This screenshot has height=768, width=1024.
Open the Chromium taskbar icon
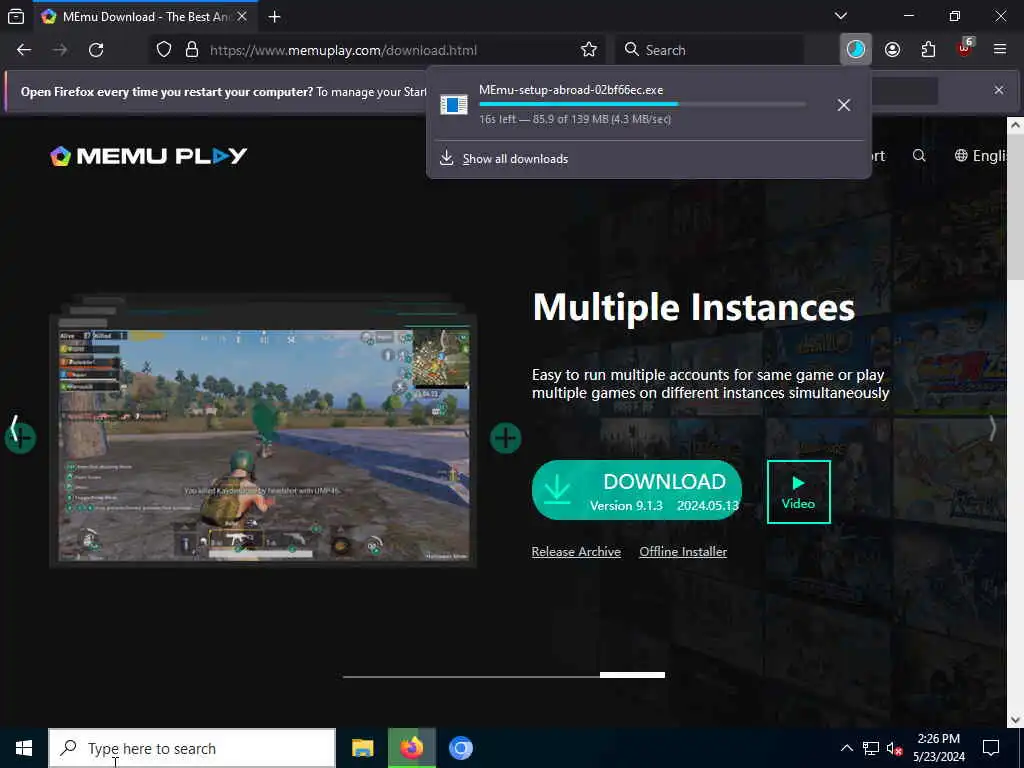tap(460, 748)
